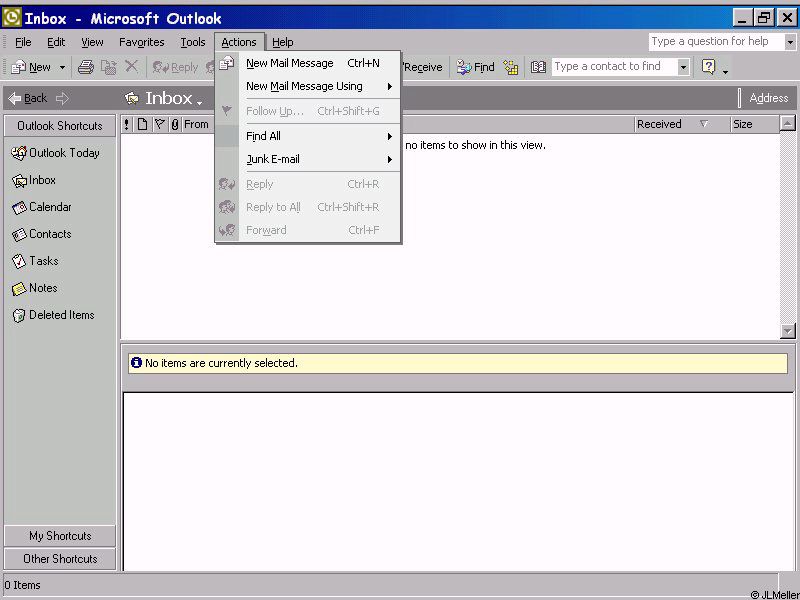Sort messages by From column
Image resolution: width=800 pixels, height=600 pixels.
[x=196, y=124]
